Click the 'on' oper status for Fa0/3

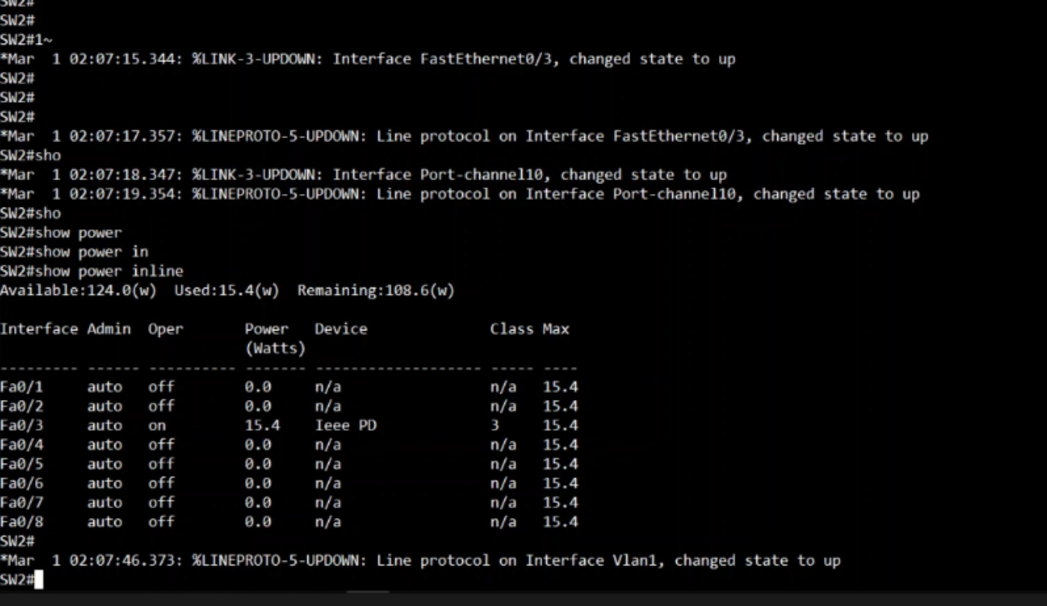[157, 425]
